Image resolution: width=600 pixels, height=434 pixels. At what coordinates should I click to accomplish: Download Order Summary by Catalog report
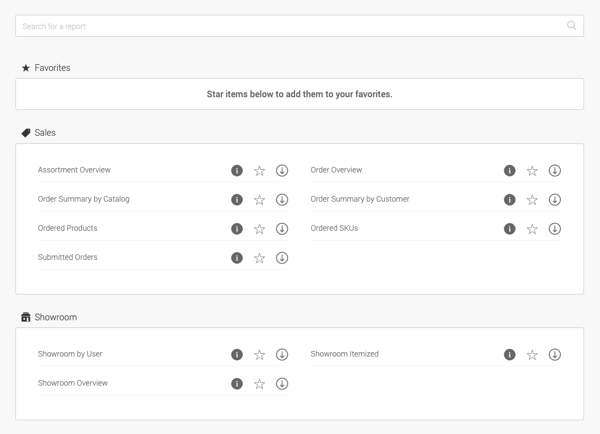(282, 199)
